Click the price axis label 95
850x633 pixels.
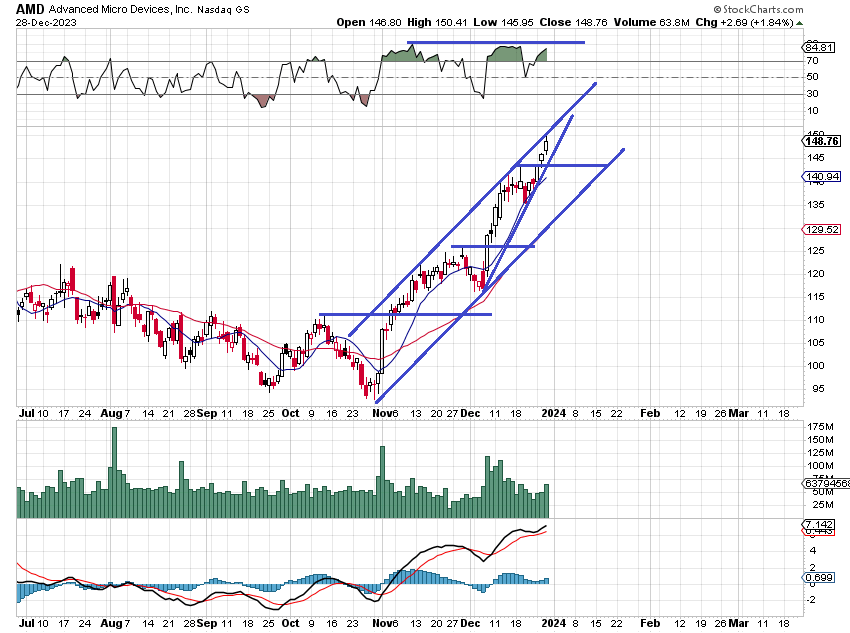click(817, 389)
